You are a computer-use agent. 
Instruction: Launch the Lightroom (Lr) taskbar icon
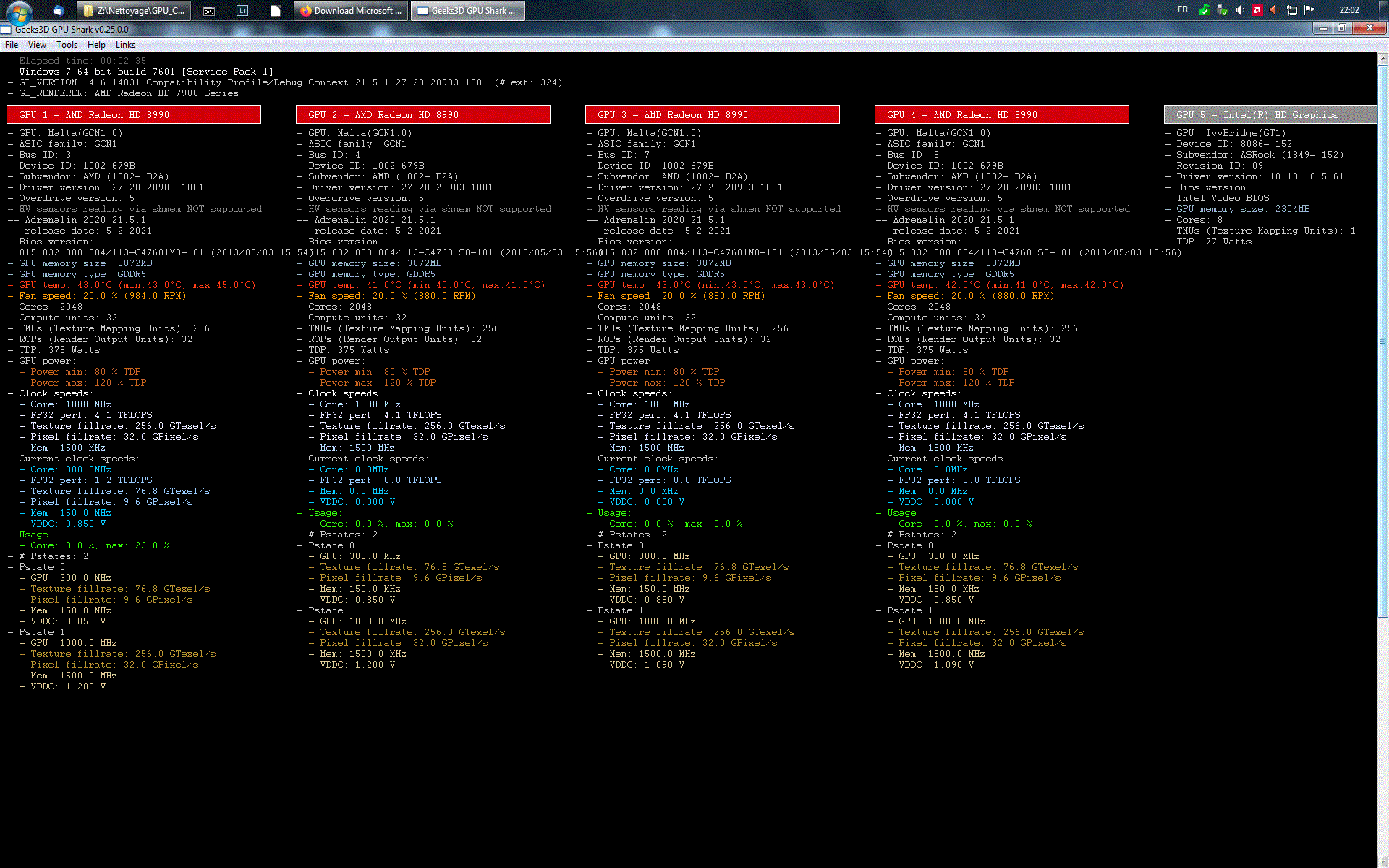242,11
